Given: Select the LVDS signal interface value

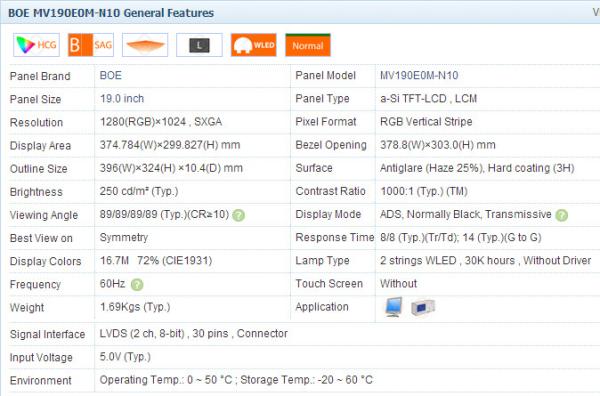Looking at the screenshot, I should pos(194,334).
